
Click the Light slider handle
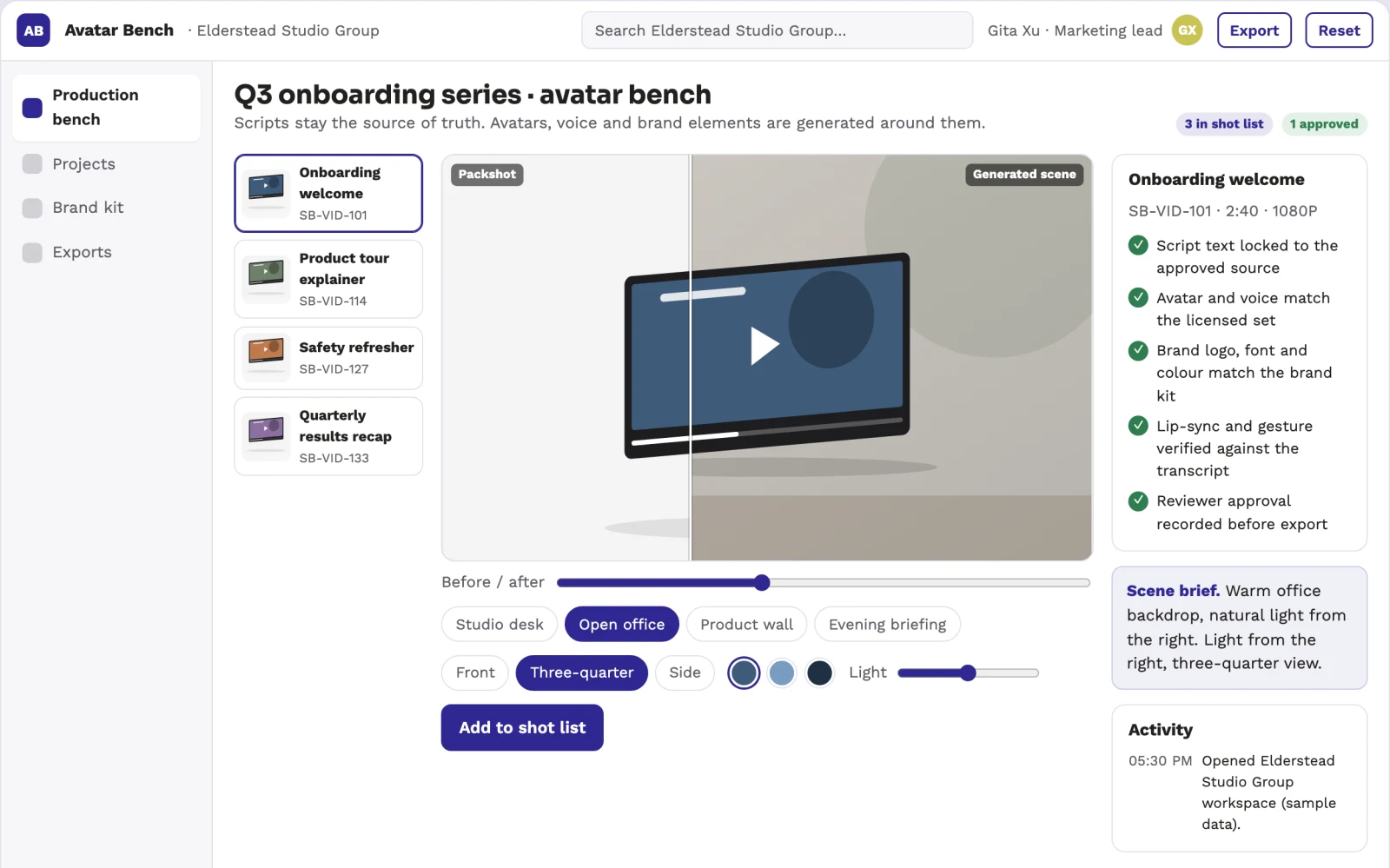tap(969, 673)
